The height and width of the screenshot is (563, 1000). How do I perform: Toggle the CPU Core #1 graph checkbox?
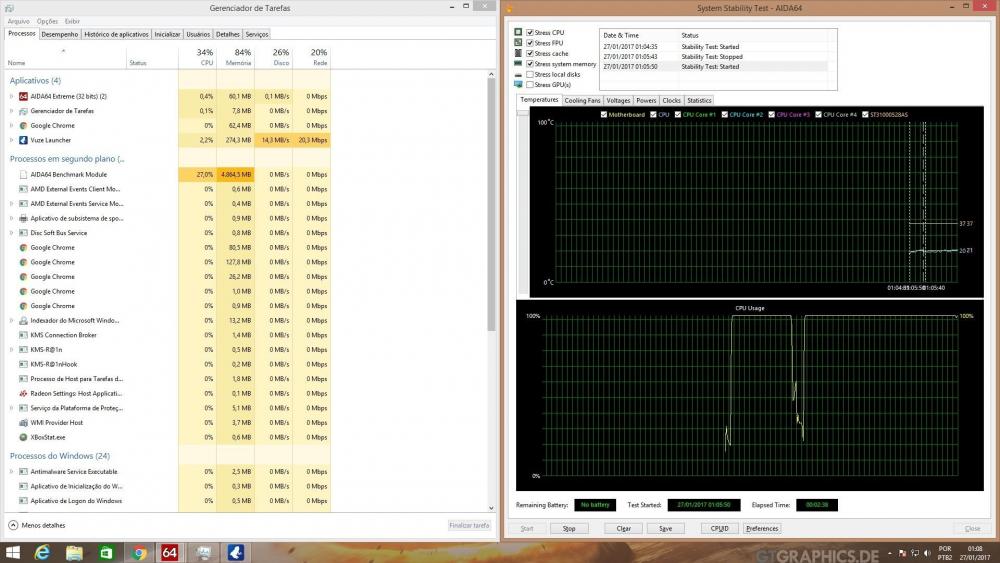678,115
